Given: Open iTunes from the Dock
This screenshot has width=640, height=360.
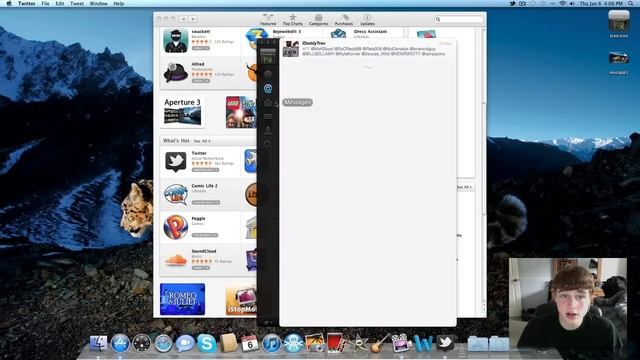Looking at the screenshot, I should tap(271, 343).
